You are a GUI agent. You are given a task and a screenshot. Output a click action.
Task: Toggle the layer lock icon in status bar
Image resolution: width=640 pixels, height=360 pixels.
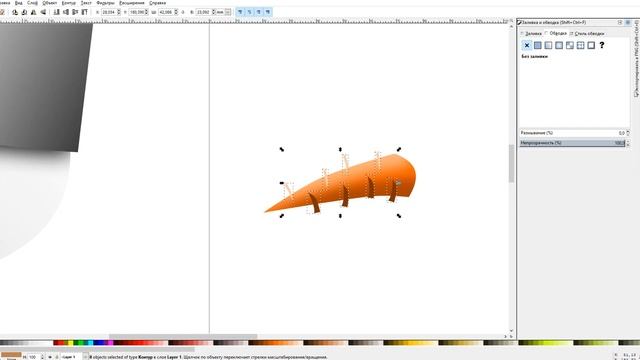pos(56,357)
